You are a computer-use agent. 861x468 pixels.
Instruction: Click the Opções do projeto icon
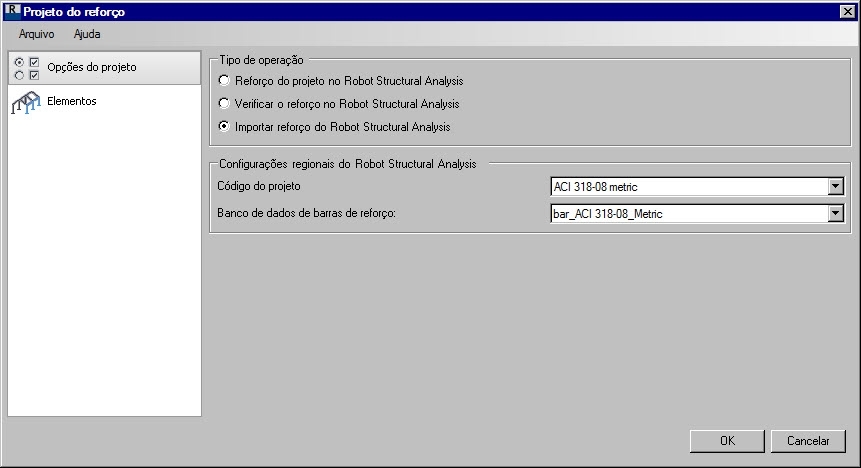27,68
